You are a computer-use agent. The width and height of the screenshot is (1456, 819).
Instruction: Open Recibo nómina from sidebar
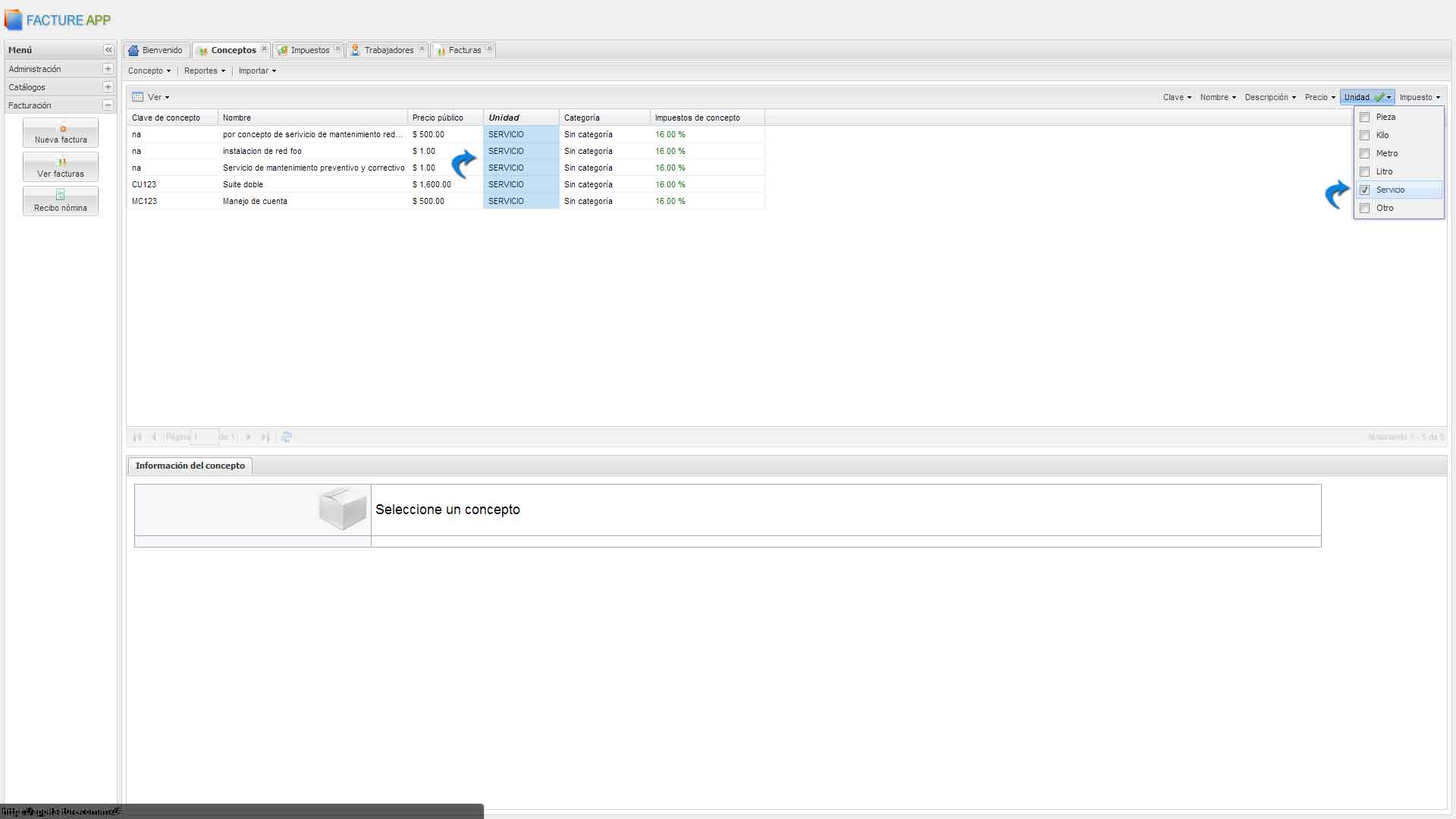61,202
